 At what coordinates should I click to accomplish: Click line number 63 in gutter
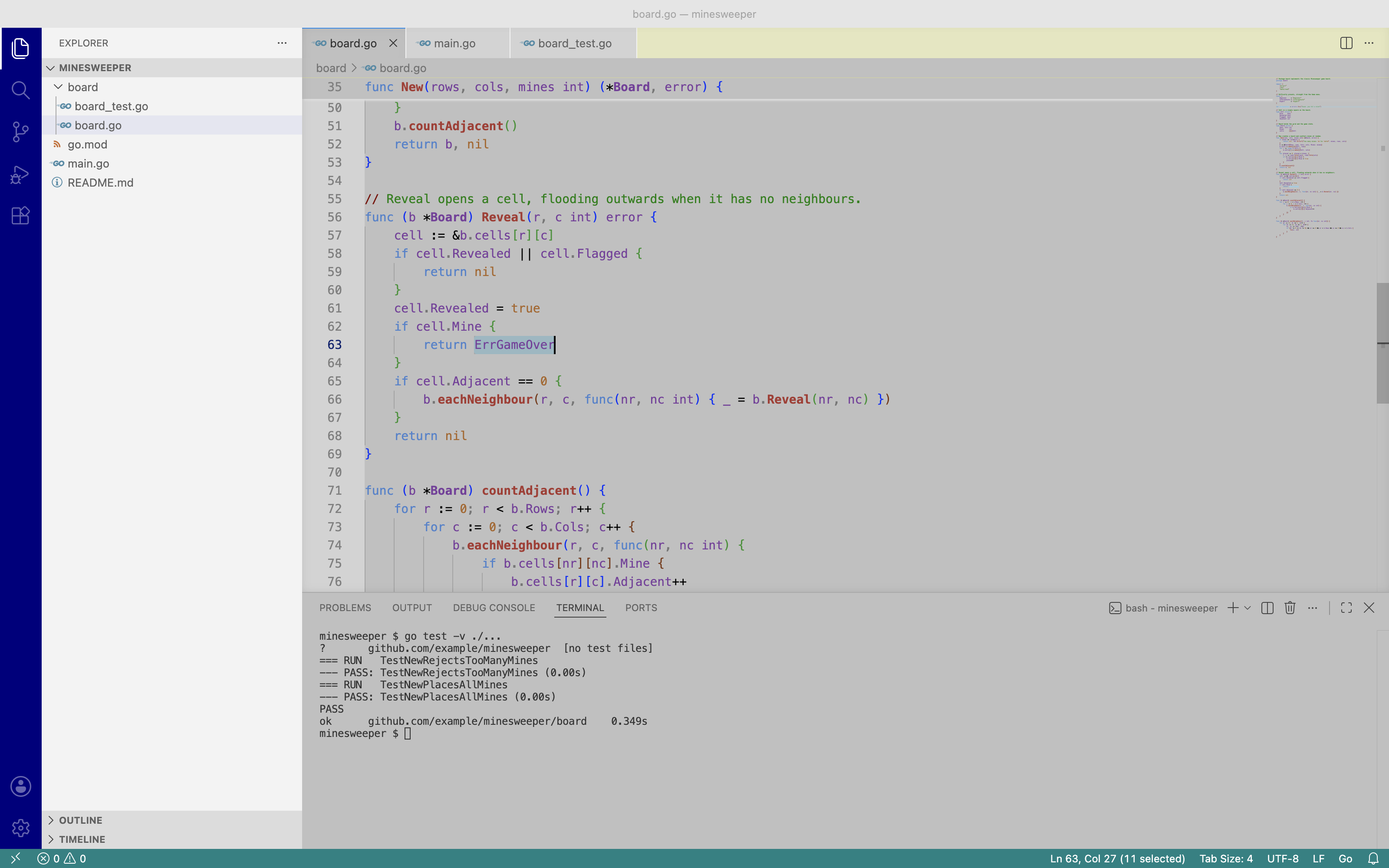point(335,345)
